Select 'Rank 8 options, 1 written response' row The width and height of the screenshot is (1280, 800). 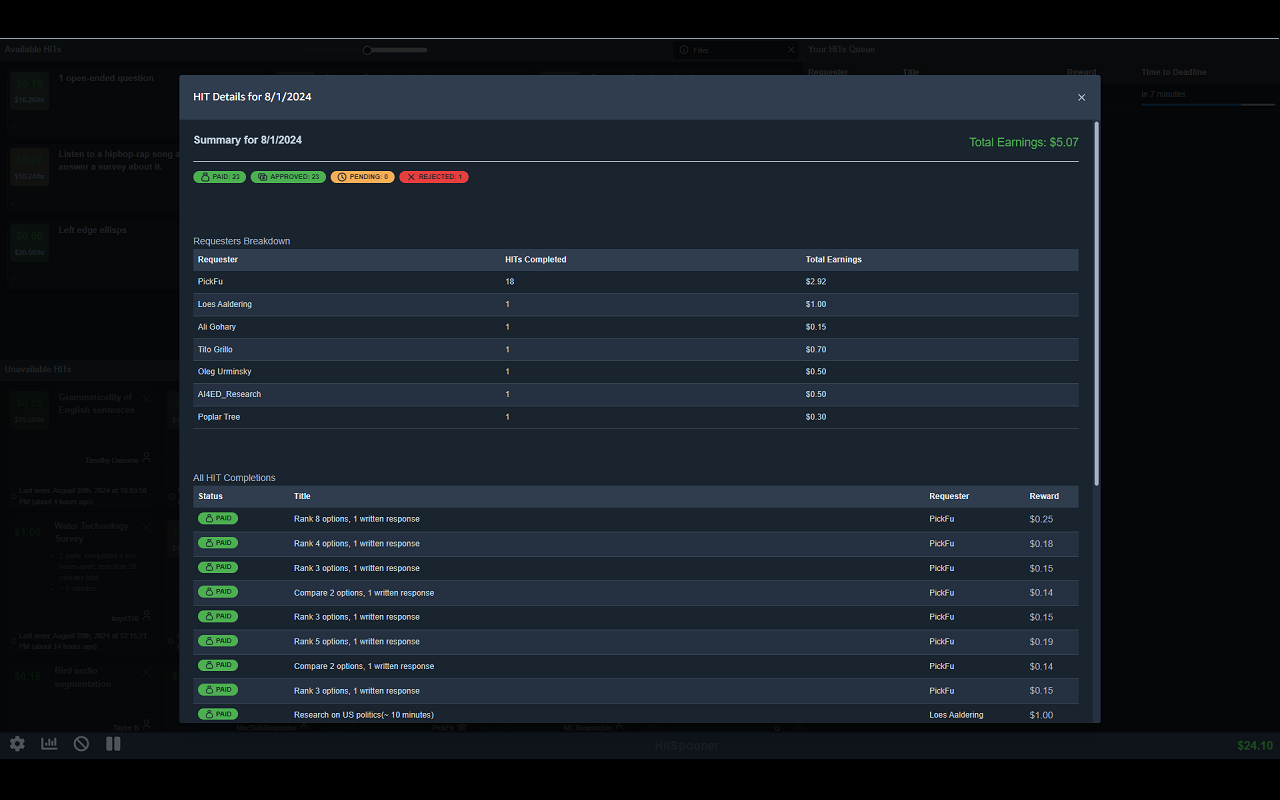pos(357,519)
